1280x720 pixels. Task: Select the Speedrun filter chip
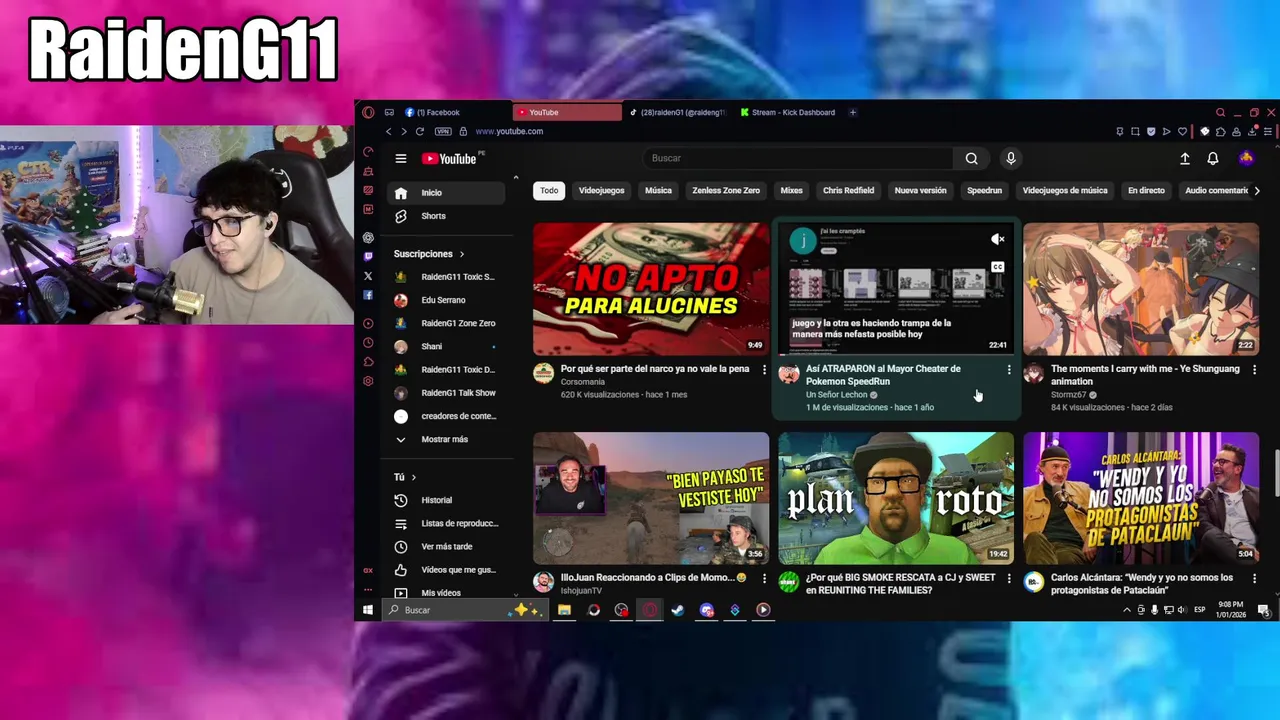[984, 190]
